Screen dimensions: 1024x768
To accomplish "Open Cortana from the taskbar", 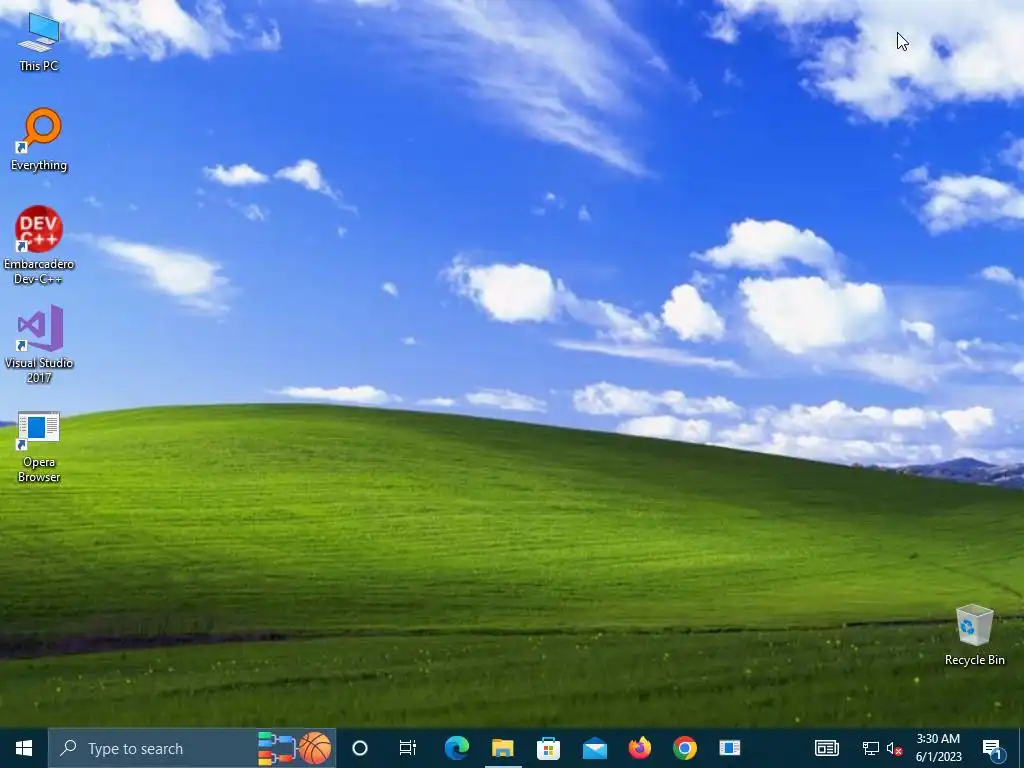I will click(x=360, y=748).
